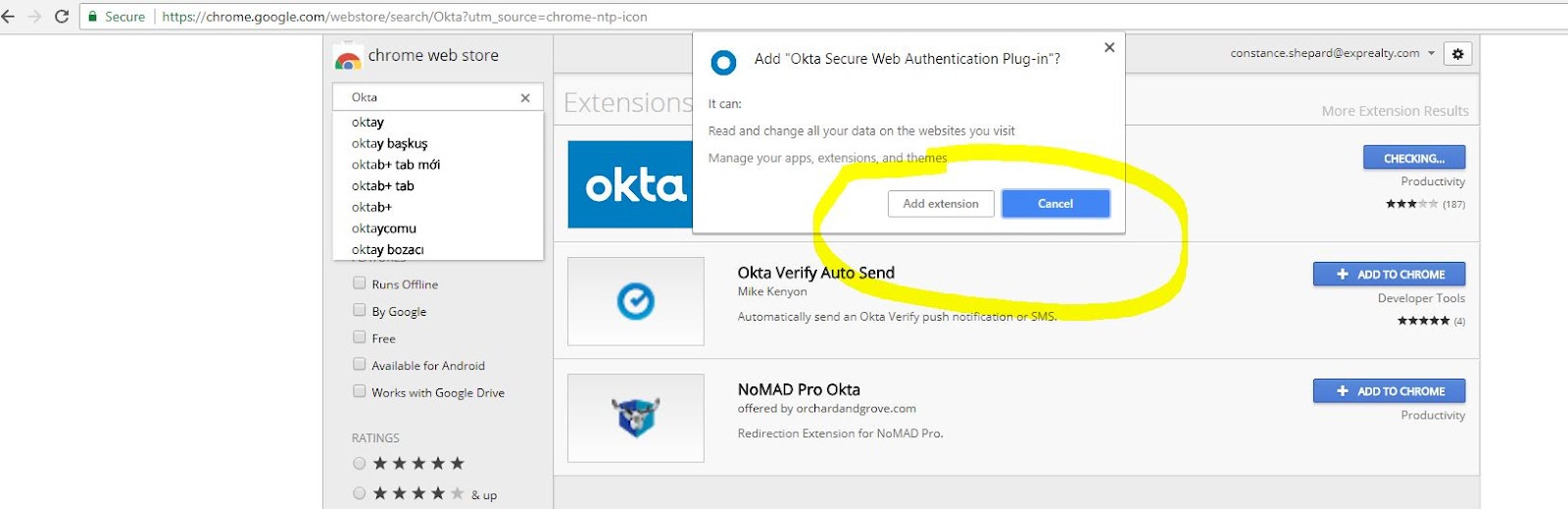This screenshot has width=1568, height=509.
Task: Expand the account email dropdown
Action: (1432, 53)
